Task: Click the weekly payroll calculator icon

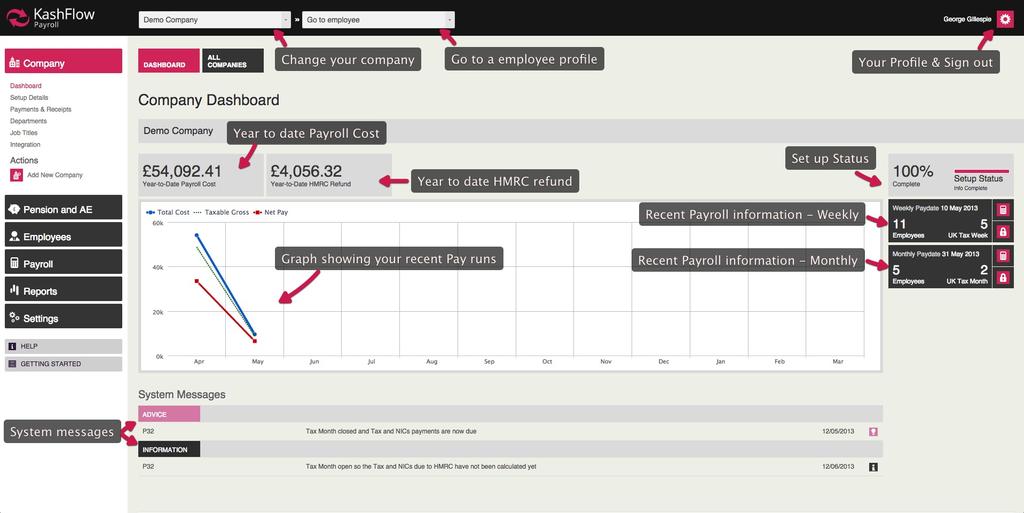Action: point(1003,210)
